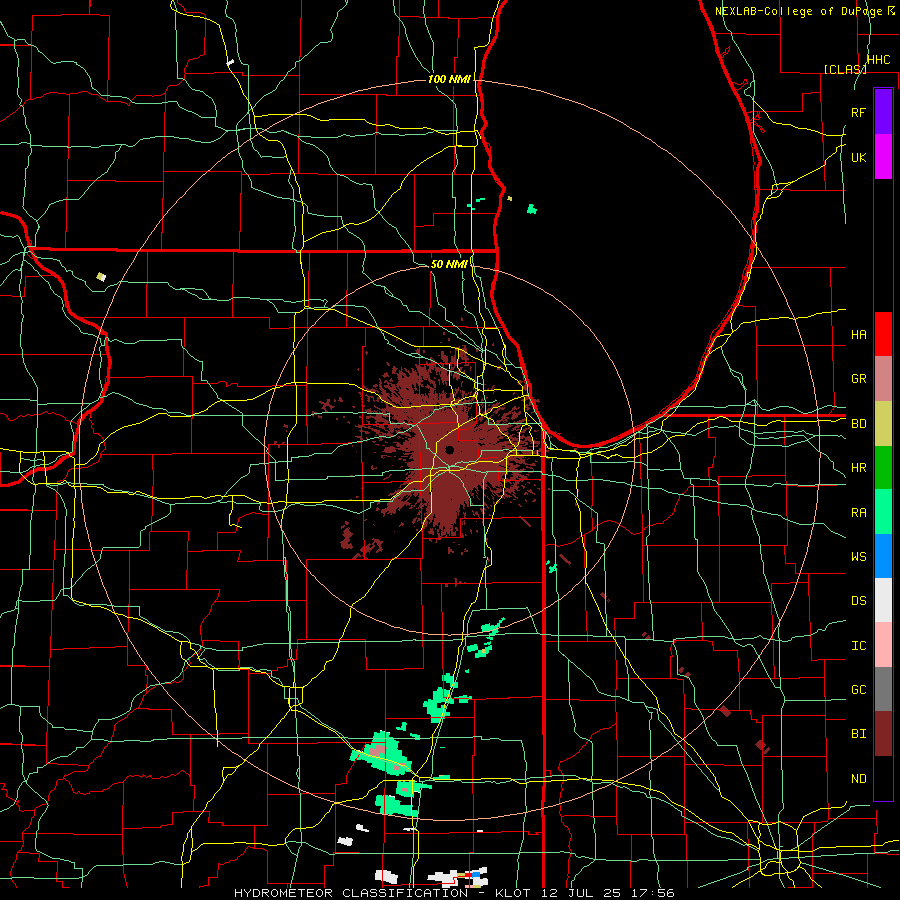Click the "HA" legend label

(859, 334)
